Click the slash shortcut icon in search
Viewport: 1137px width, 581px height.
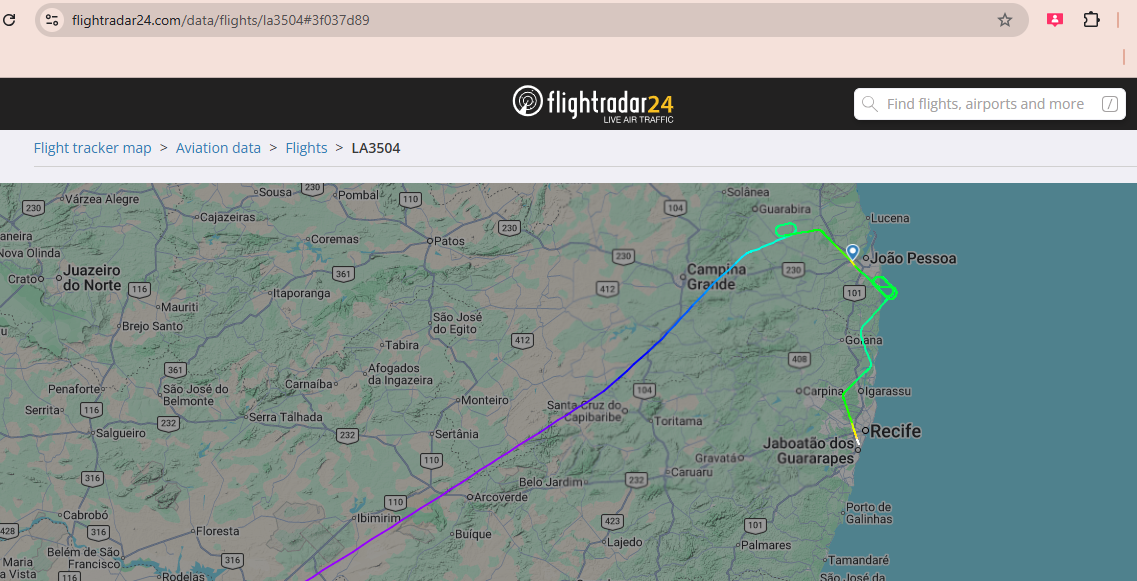[x=1109, y=104]
